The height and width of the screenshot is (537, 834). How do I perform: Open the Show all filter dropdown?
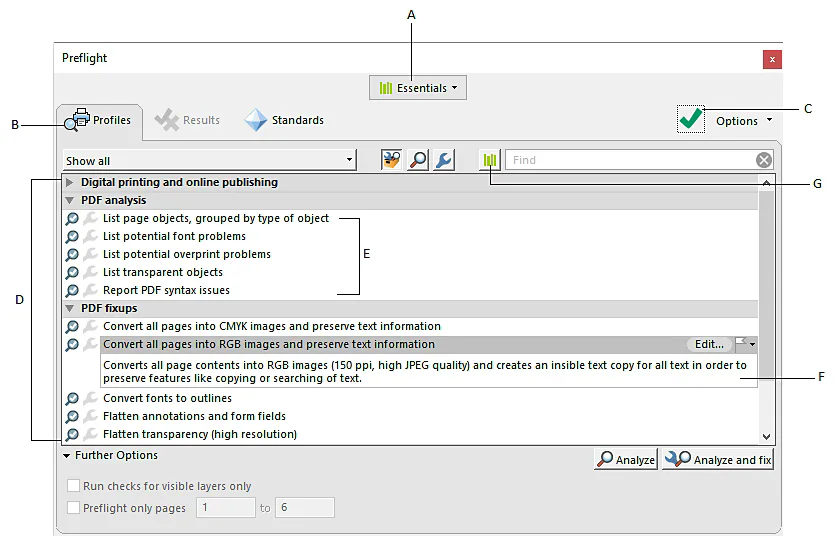210,161
